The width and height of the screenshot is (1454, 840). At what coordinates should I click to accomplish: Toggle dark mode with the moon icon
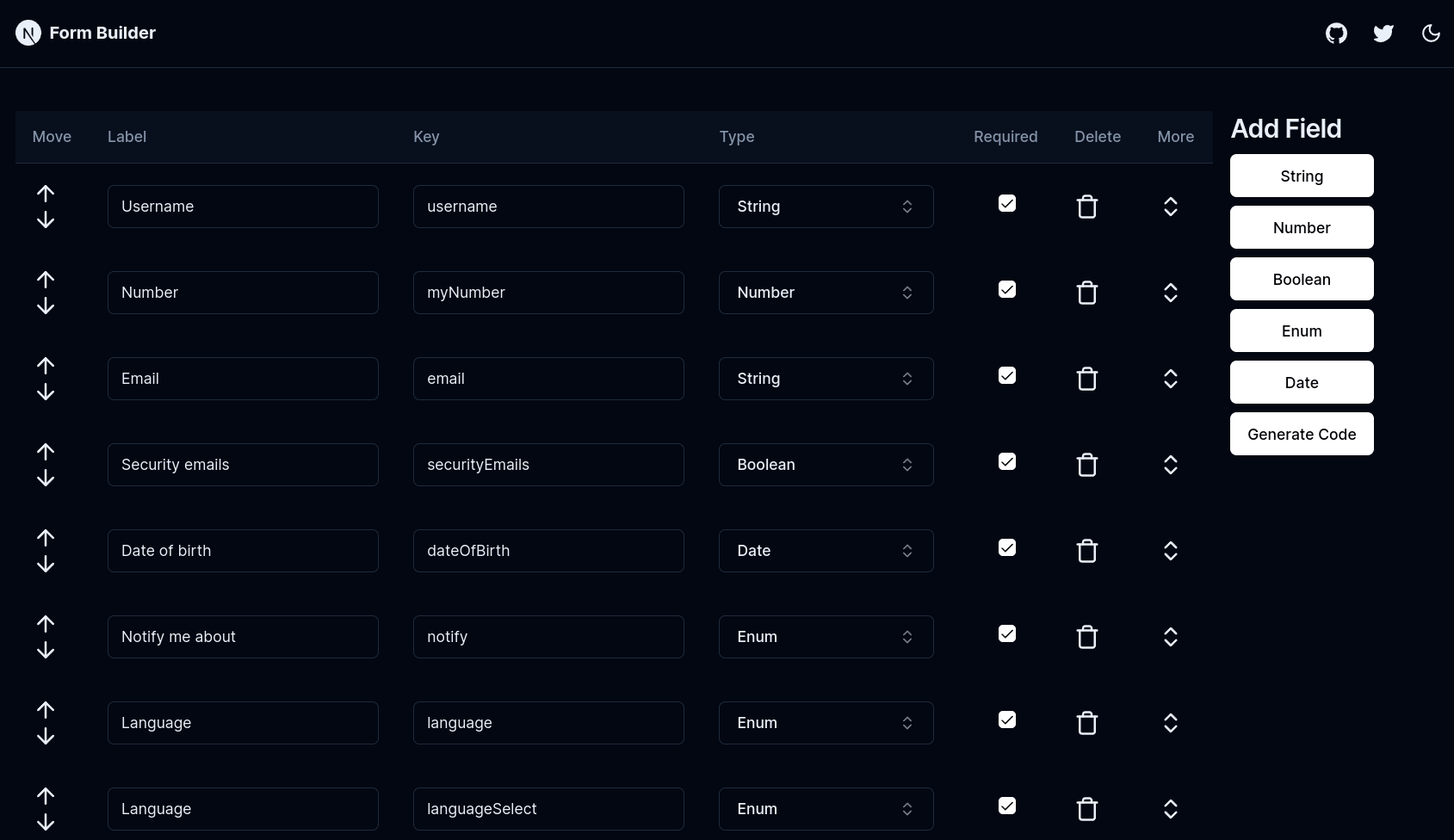click(1431, 33)
